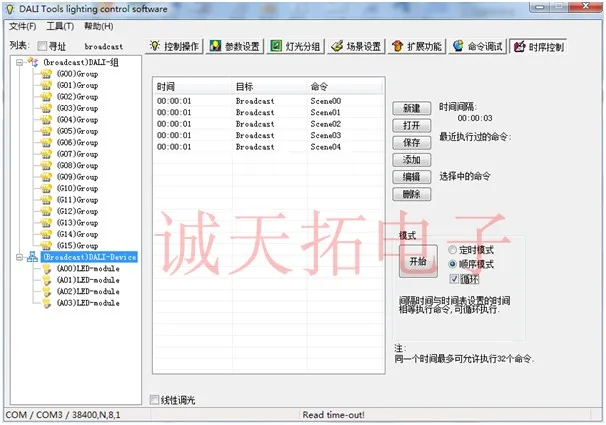Click the (A00)LED-module bulb icon

[x=46, y=269]
